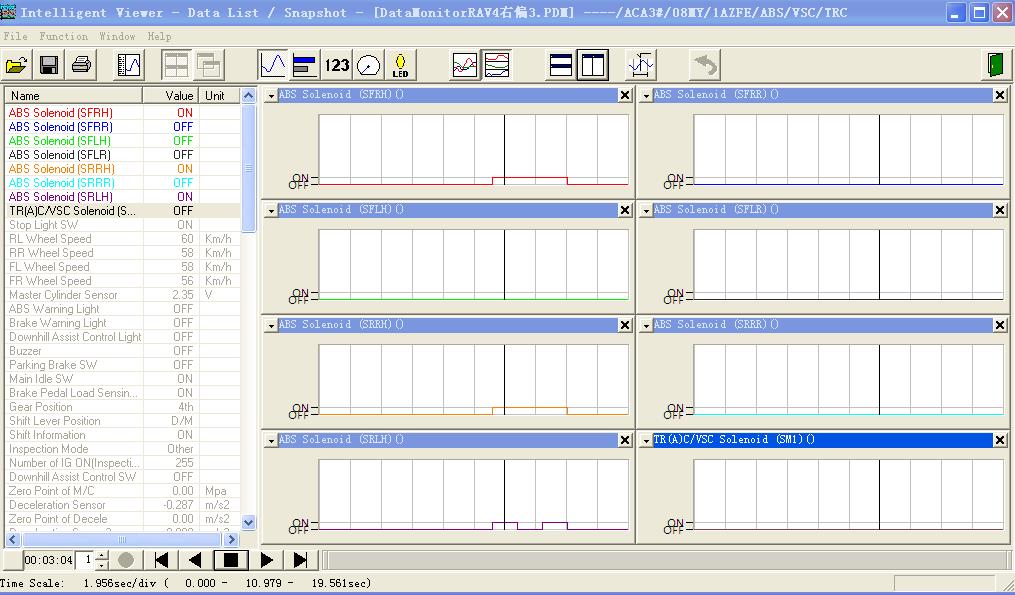The image size is (1015, 595).
Task: Click the undo arrow toolbar icon
Action: tap(706, 65)
